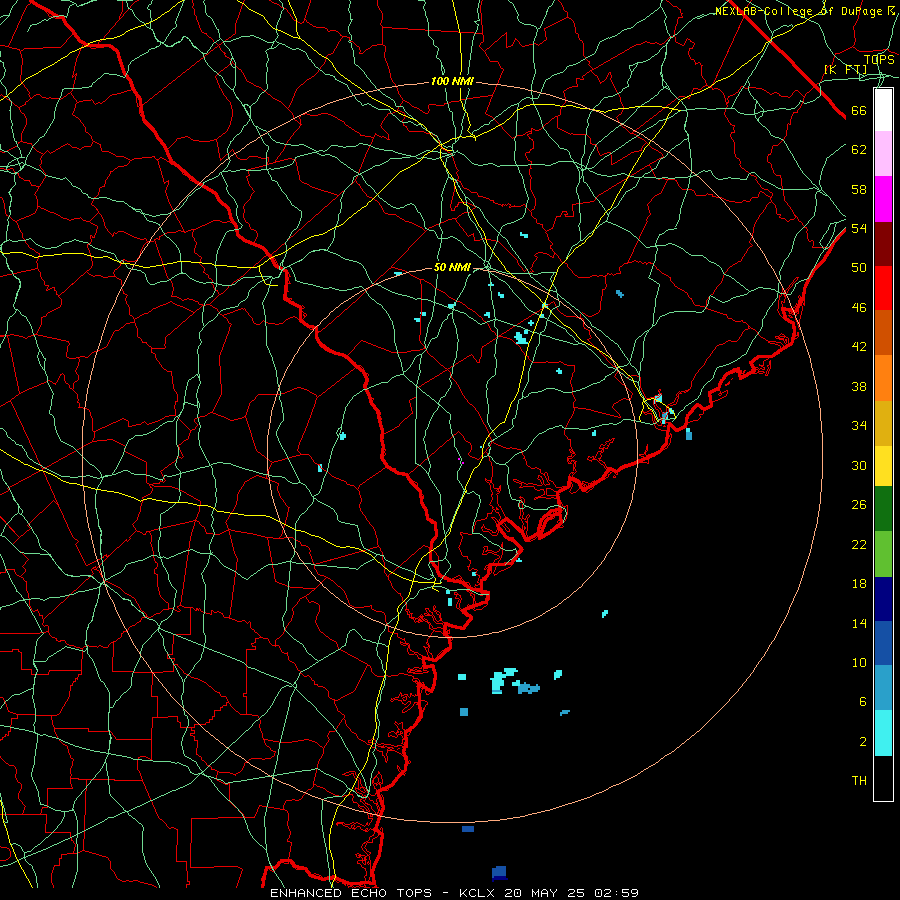
Task: Click the legend value 26
Action: 859,505
